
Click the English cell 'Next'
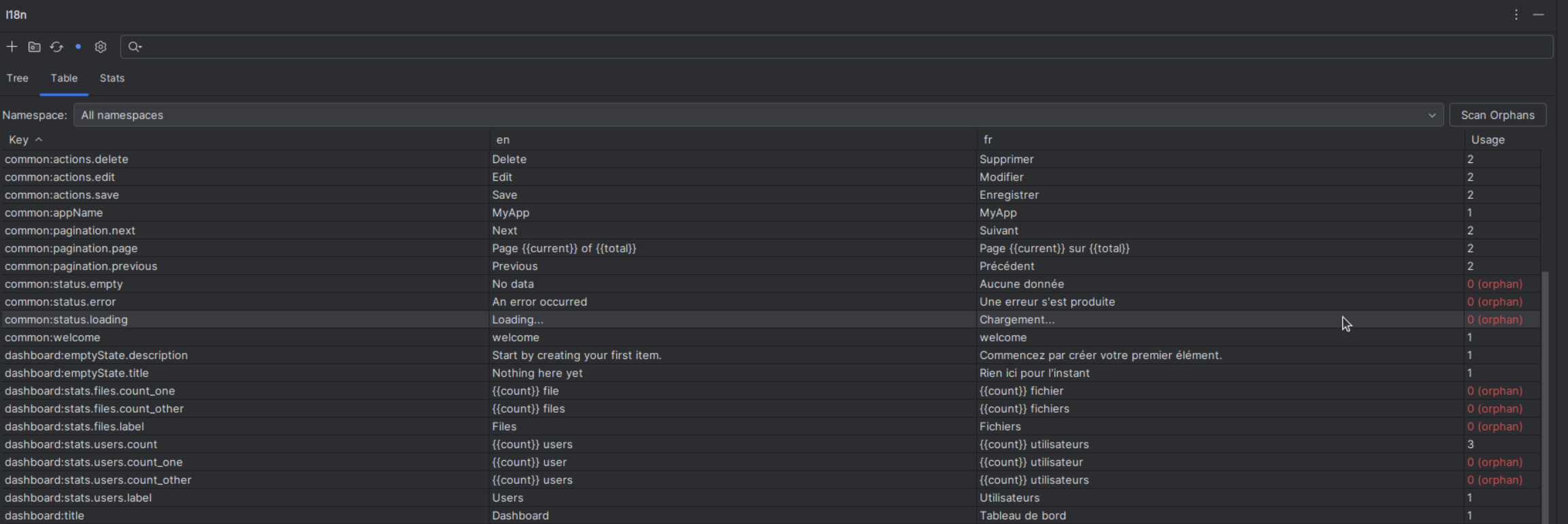click(x=505, y=231)
